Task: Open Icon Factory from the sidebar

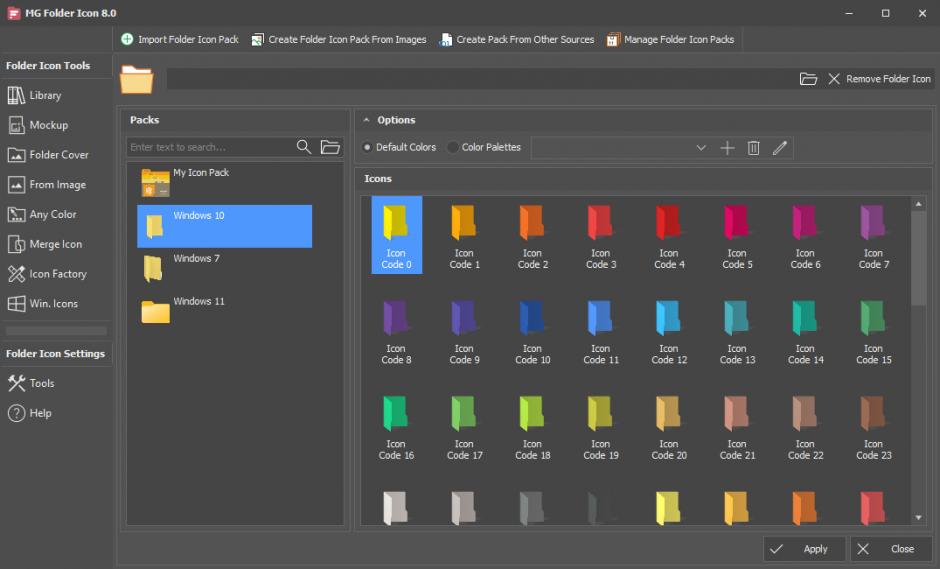Action: point(57,274)
